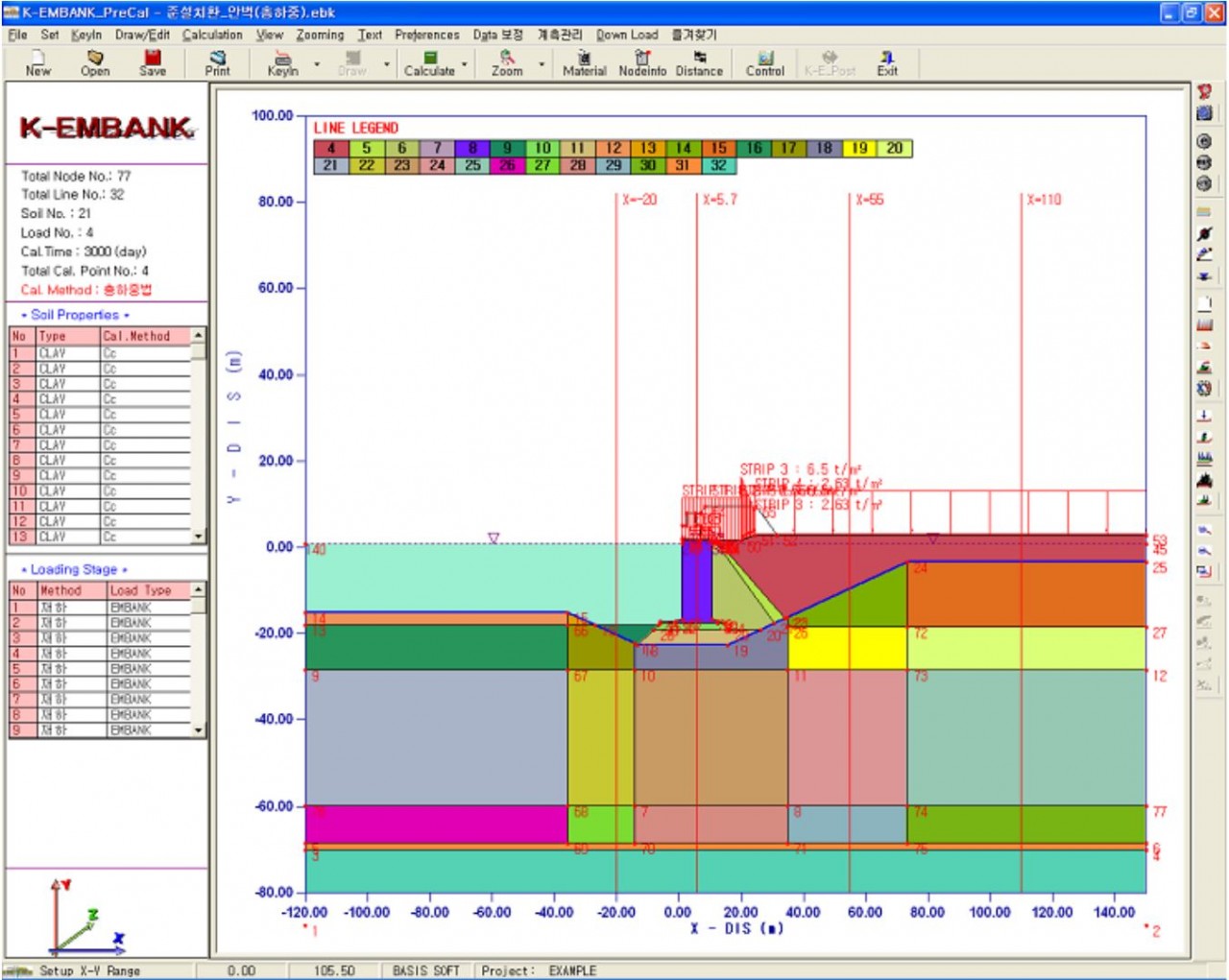
Task: Pick legend color swatch number 4
Action: click(x=331, y=148)
